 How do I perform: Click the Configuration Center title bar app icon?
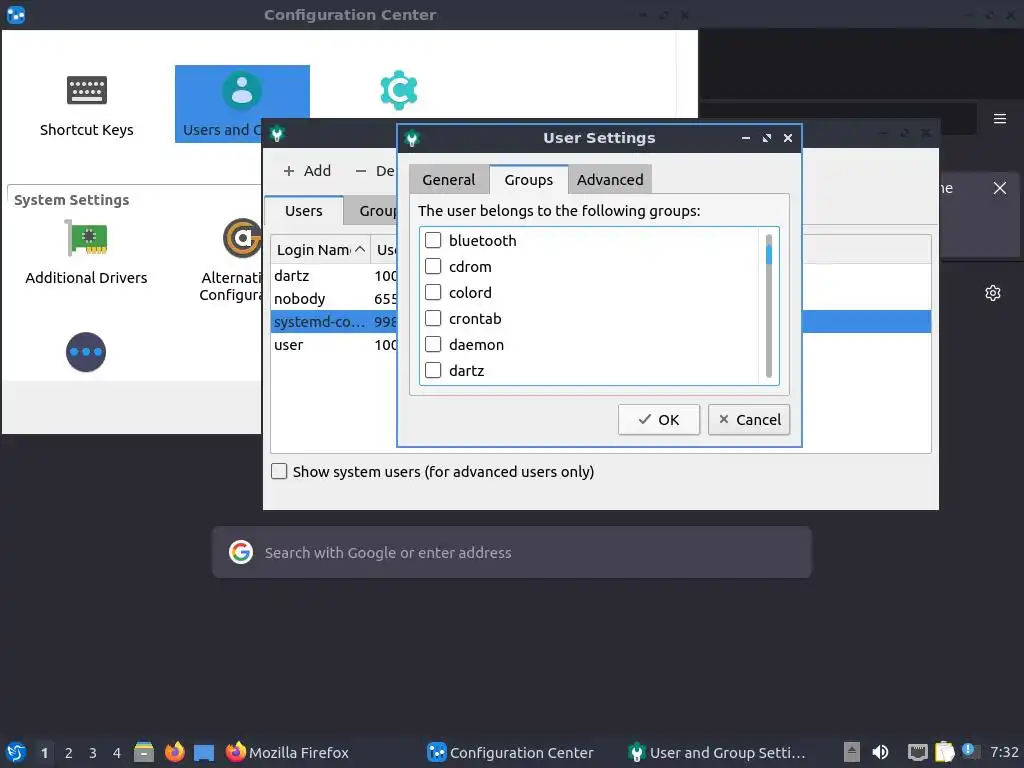16,14
